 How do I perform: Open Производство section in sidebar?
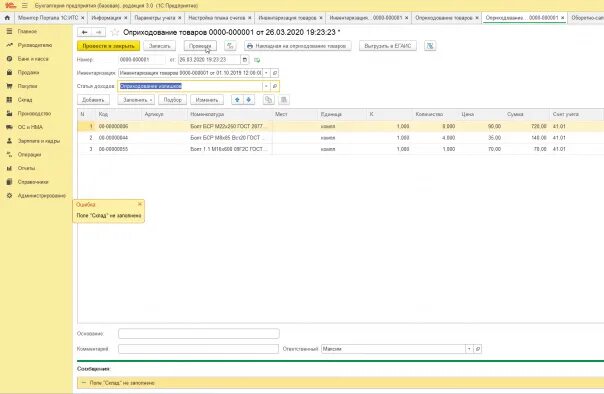click(34, 114)
